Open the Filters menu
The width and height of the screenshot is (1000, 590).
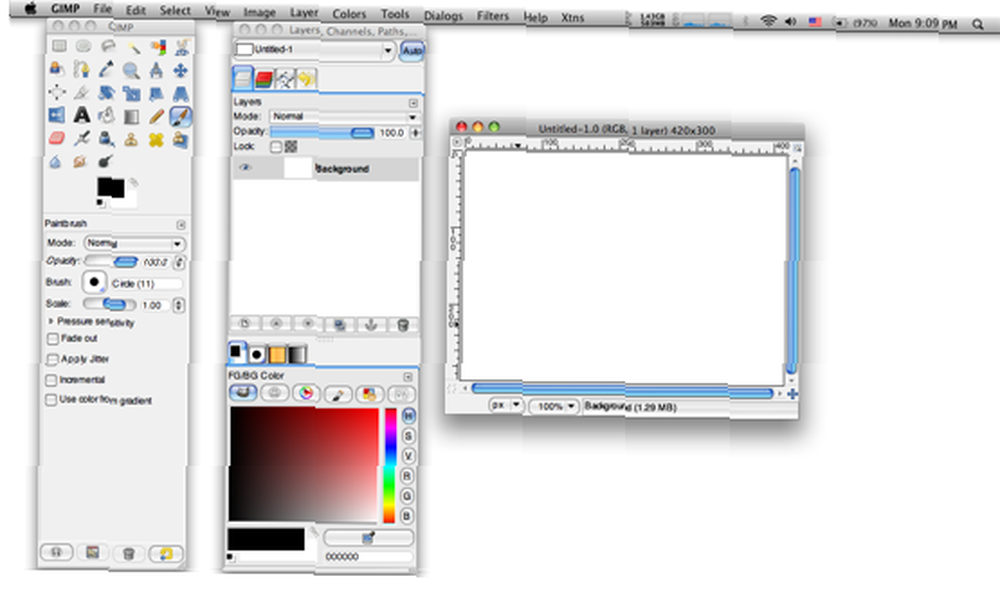492,16
